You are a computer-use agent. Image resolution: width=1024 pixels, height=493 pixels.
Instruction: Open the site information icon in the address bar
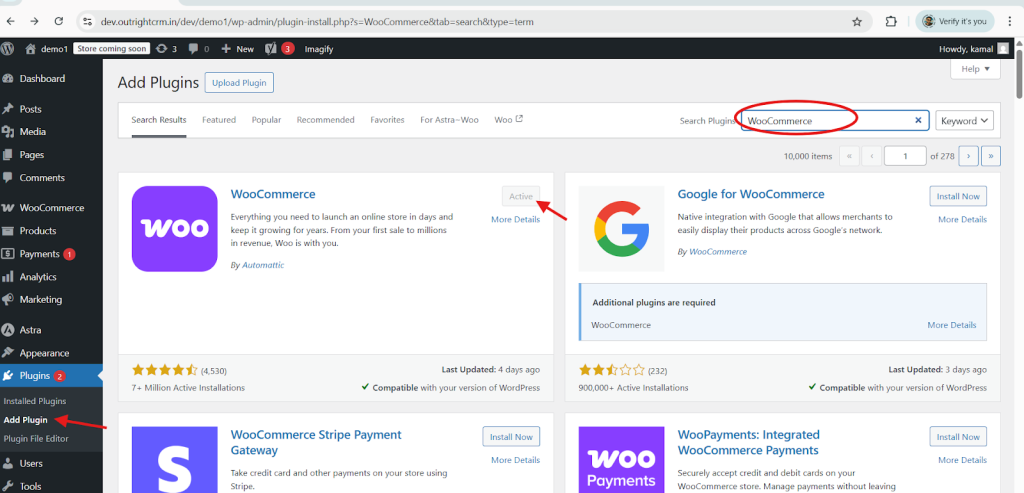tap(87, 22)
